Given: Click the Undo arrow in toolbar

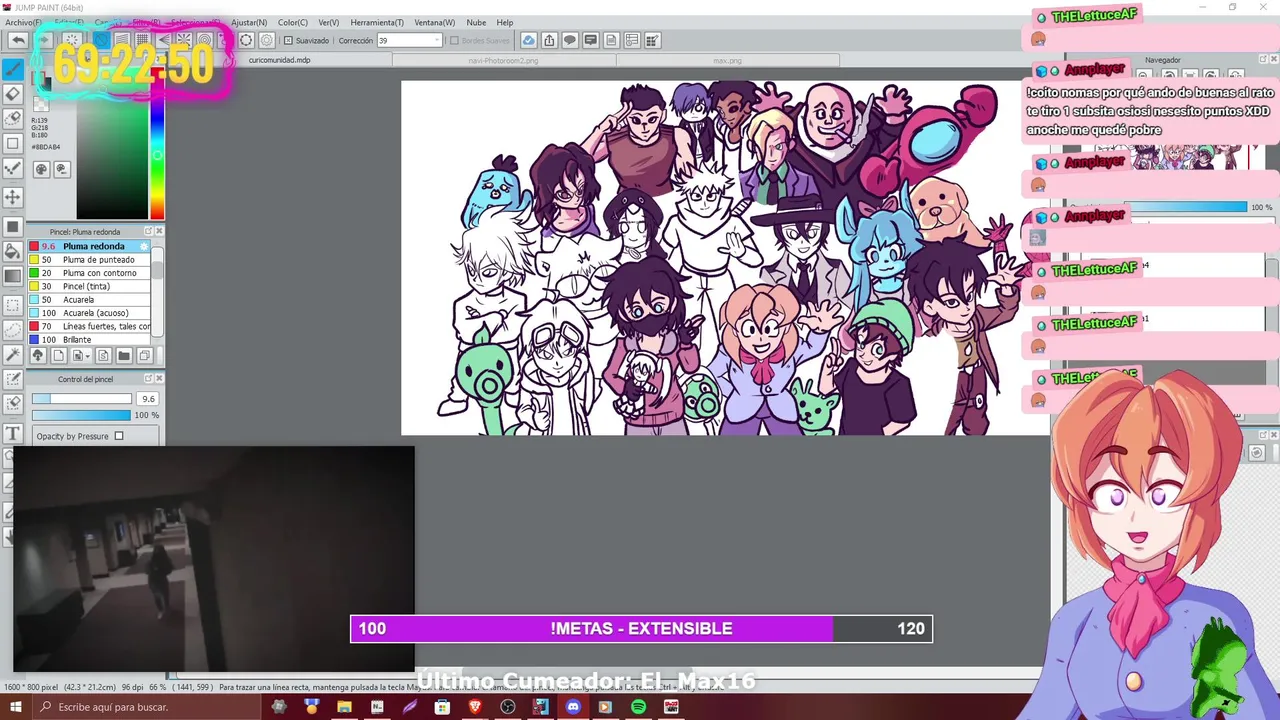Looking at the screenshot, I should (x=18, y=40).
